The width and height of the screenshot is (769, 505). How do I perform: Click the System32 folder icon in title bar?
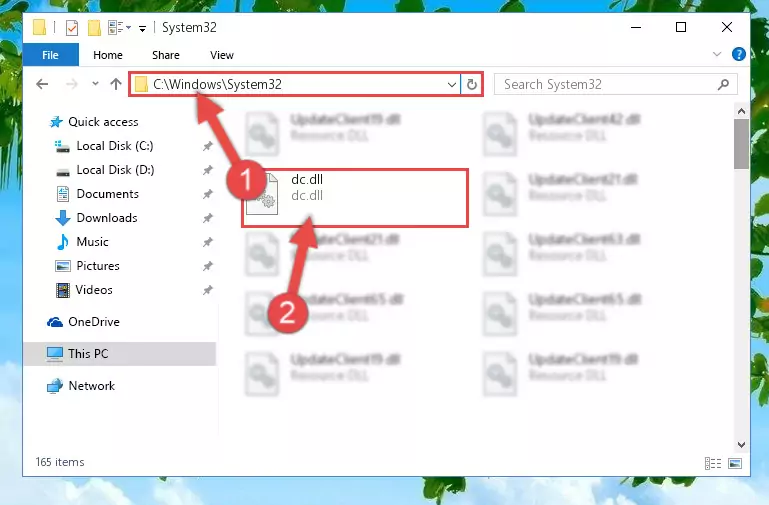pyautogui.click(x=39, y=27)
